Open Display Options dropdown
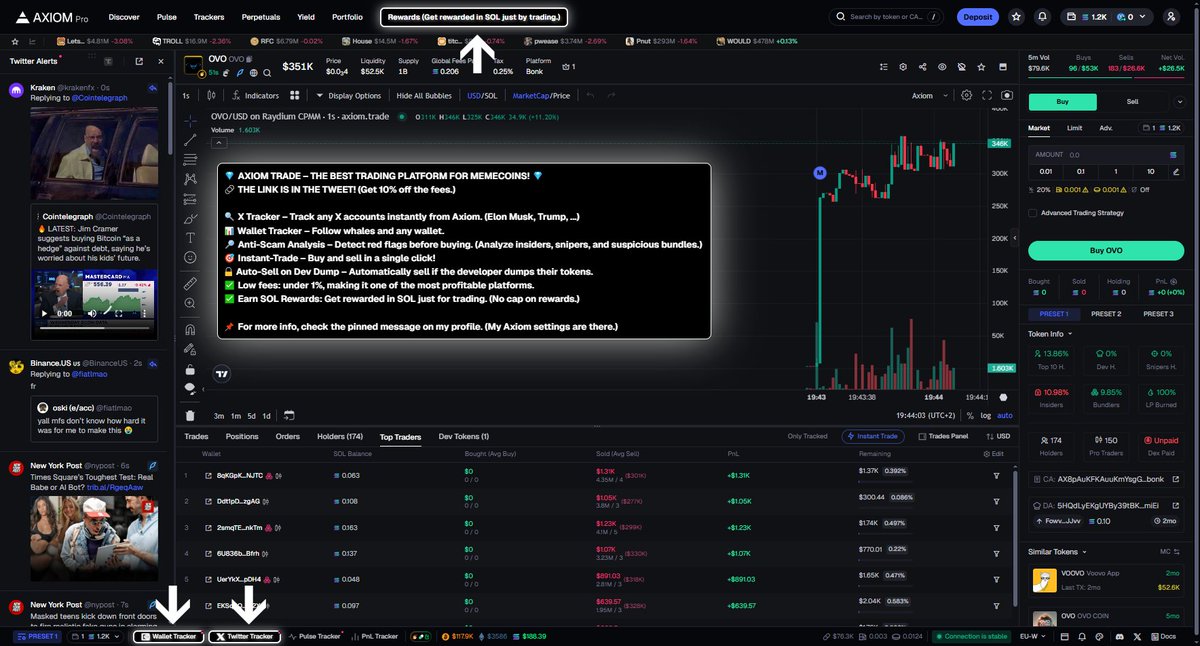 (x=349, y=96)
